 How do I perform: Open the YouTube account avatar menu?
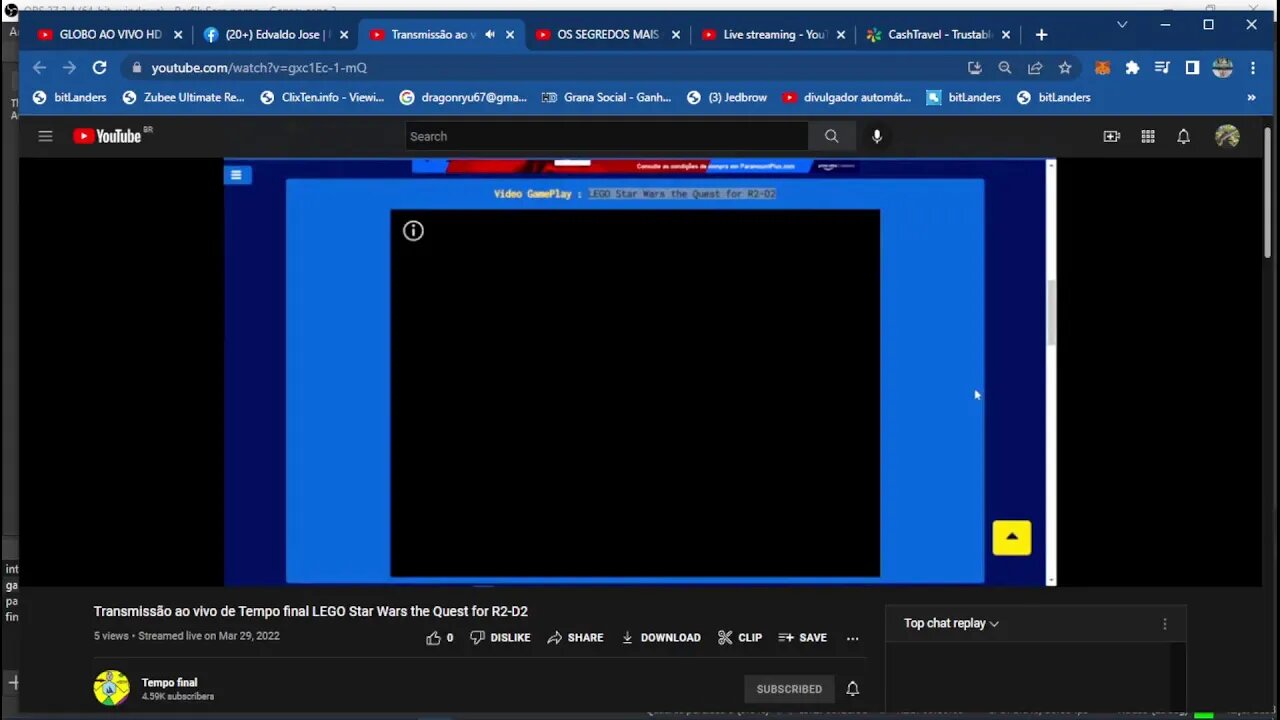[x=1227, y=136]
